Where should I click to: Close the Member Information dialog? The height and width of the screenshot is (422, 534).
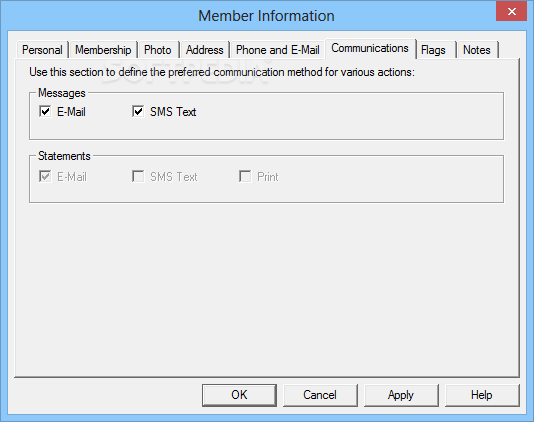(512, 12)
